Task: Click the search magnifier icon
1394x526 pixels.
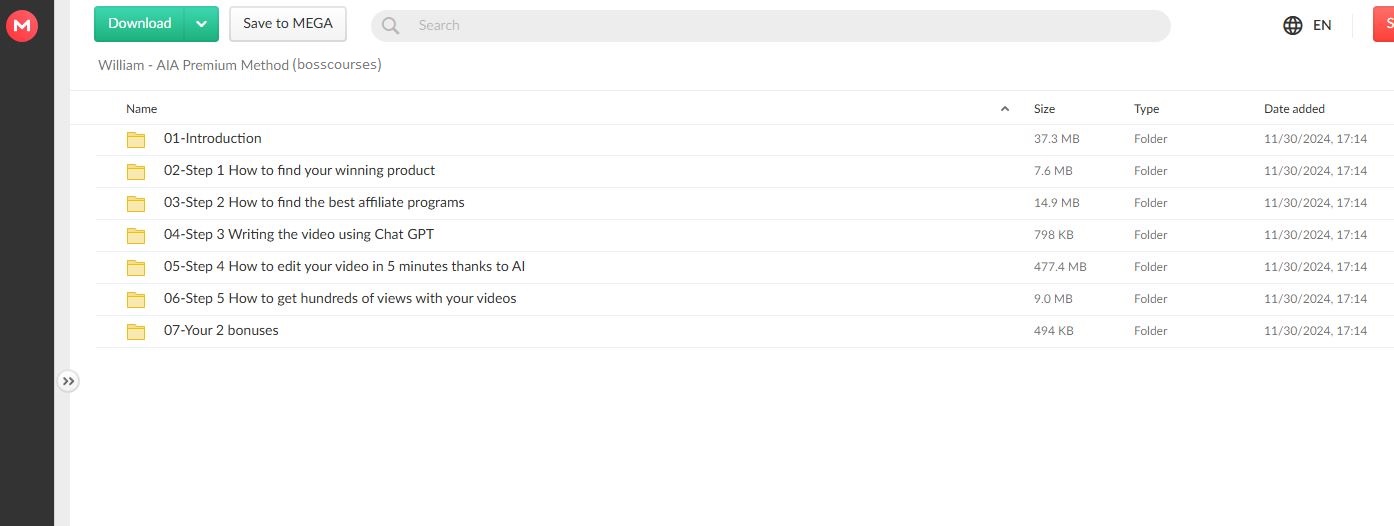Action: 391,26
